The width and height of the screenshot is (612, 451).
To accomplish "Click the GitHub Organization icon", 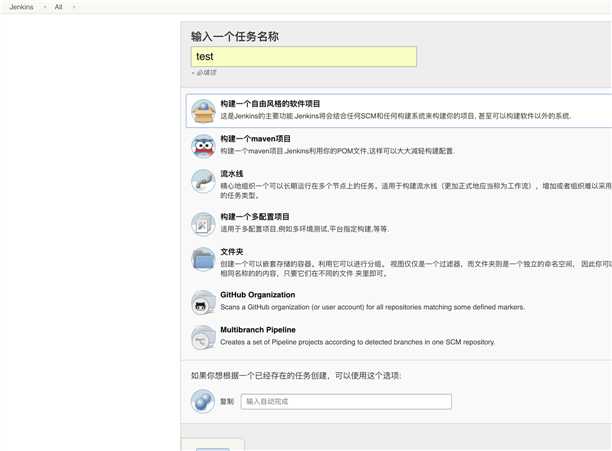I will 203,302.
